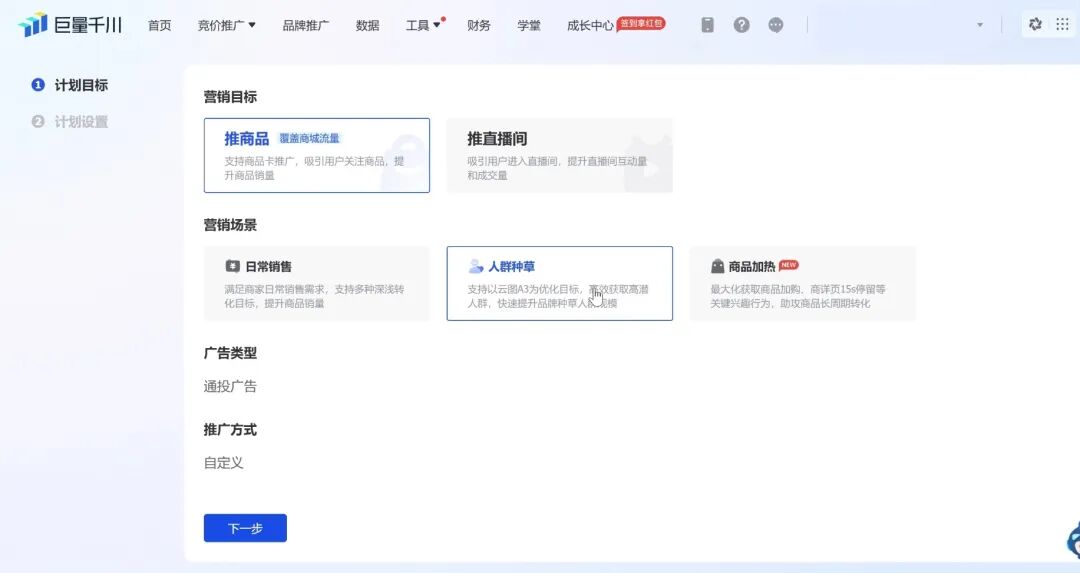
Task: Click the NEW badge on 商品加热
Action: [x=789, y=264]
